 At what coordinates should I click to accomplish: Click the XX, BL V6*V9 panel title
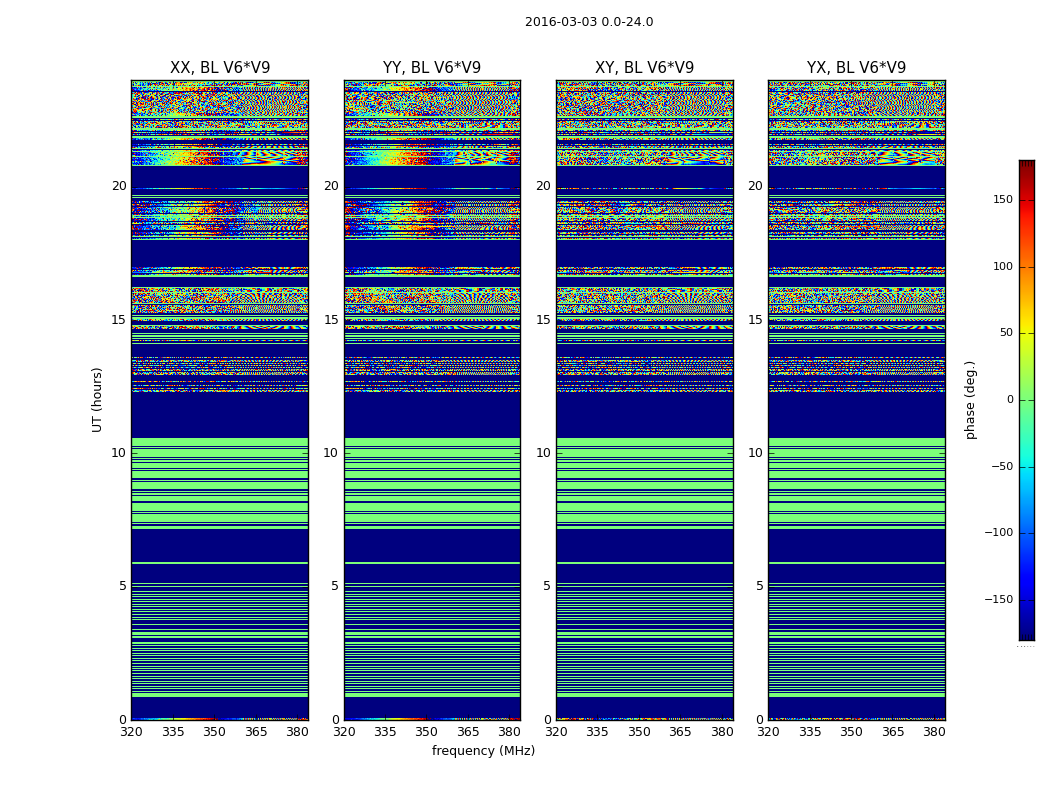pos(220,68)
